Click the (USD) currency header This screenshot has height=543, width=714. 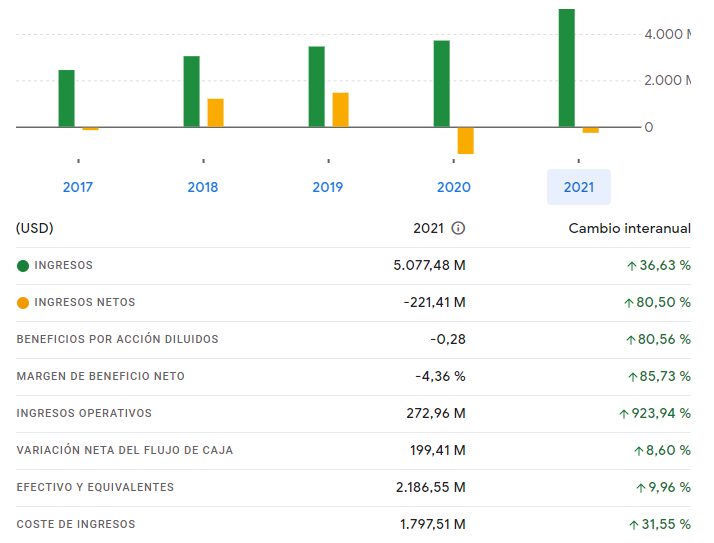click(x=35, y=228)
